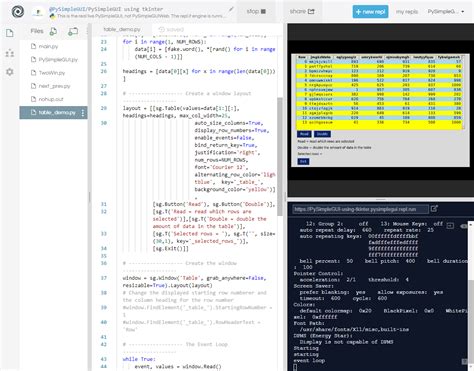Click the open-in-new-tab icon beside URL
Image resolution: width=474 pixels, height=371 pixels.
(x=434, y=209)
